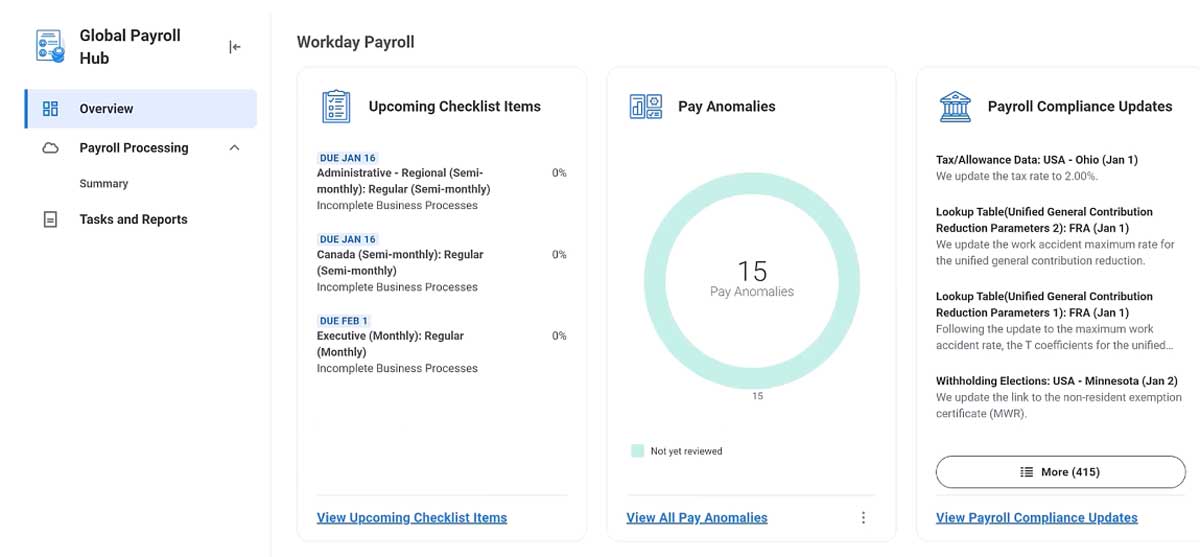
Task: Click the Payroll Processing cloud icon
Action: click(50, 148)
